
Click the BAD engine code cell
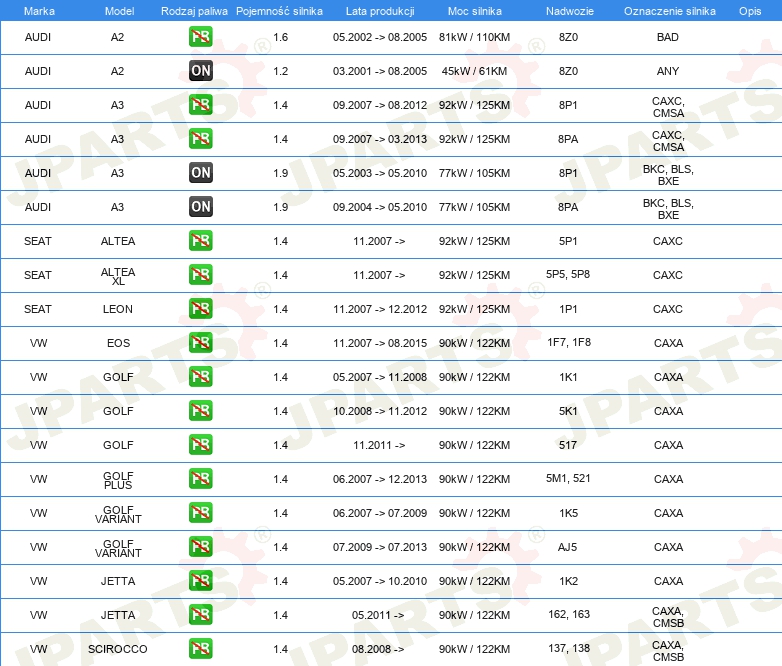point(668,37)
